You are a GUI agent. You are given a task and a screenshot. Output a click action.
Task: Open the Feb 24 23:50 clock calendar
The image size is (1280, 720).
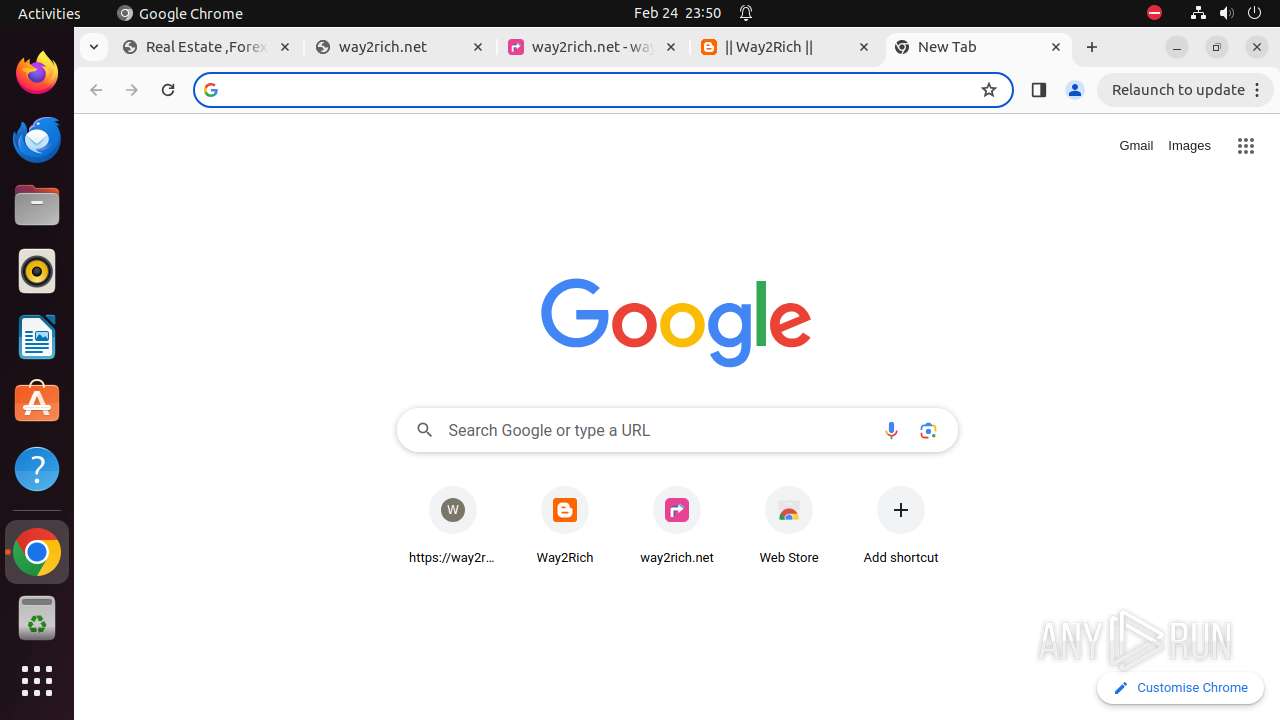677,13
